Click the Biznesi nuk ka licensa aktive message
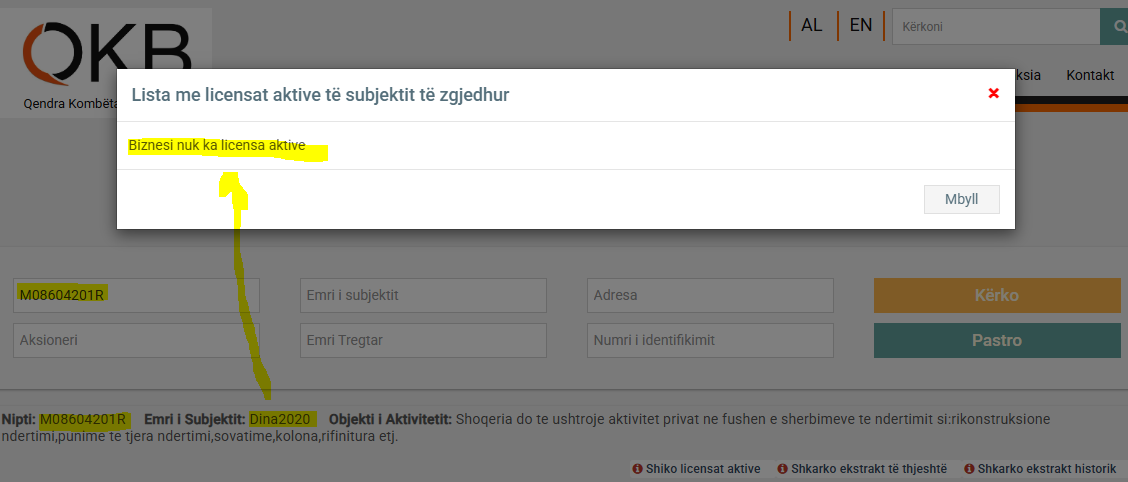This screenshot has width=1128, height=482. coord(217,146)
